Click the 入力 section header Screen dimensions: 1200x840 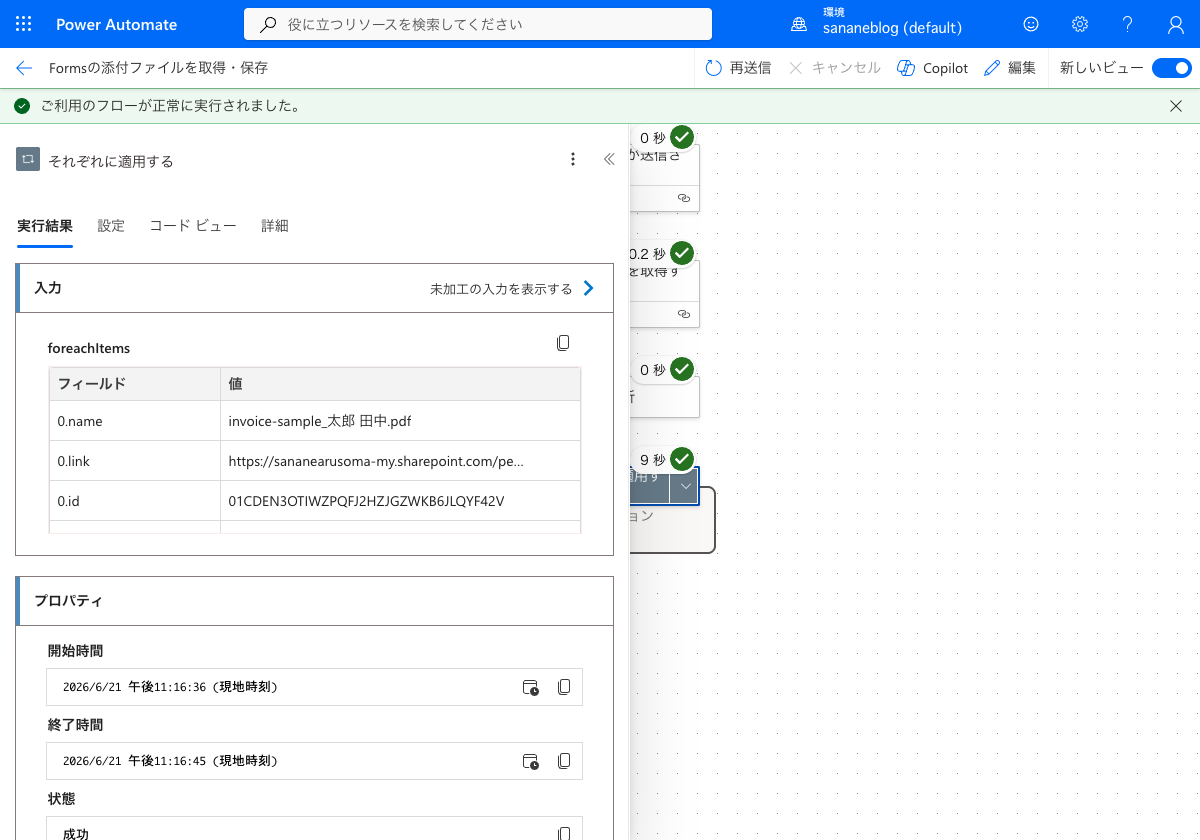[315, 288]
